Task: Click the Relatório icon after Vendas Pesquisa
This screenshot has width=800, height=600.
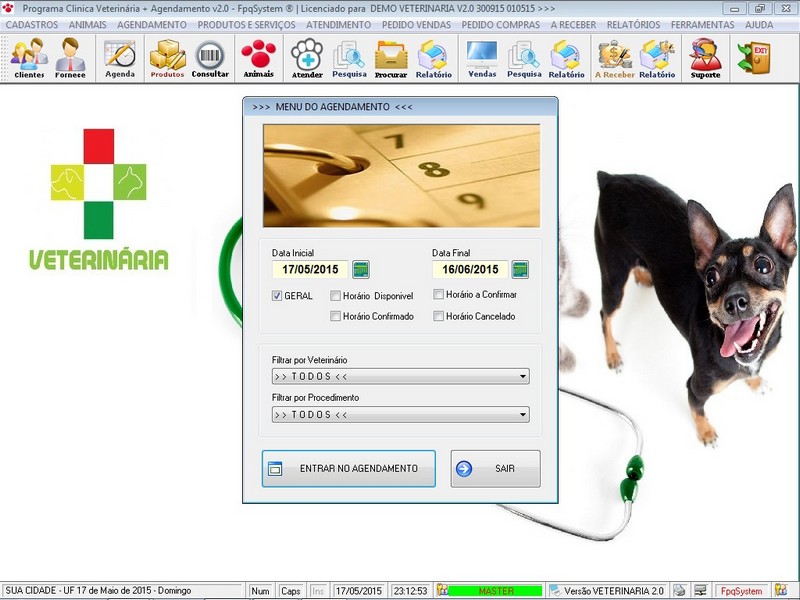Action: [x=566, y=58]
